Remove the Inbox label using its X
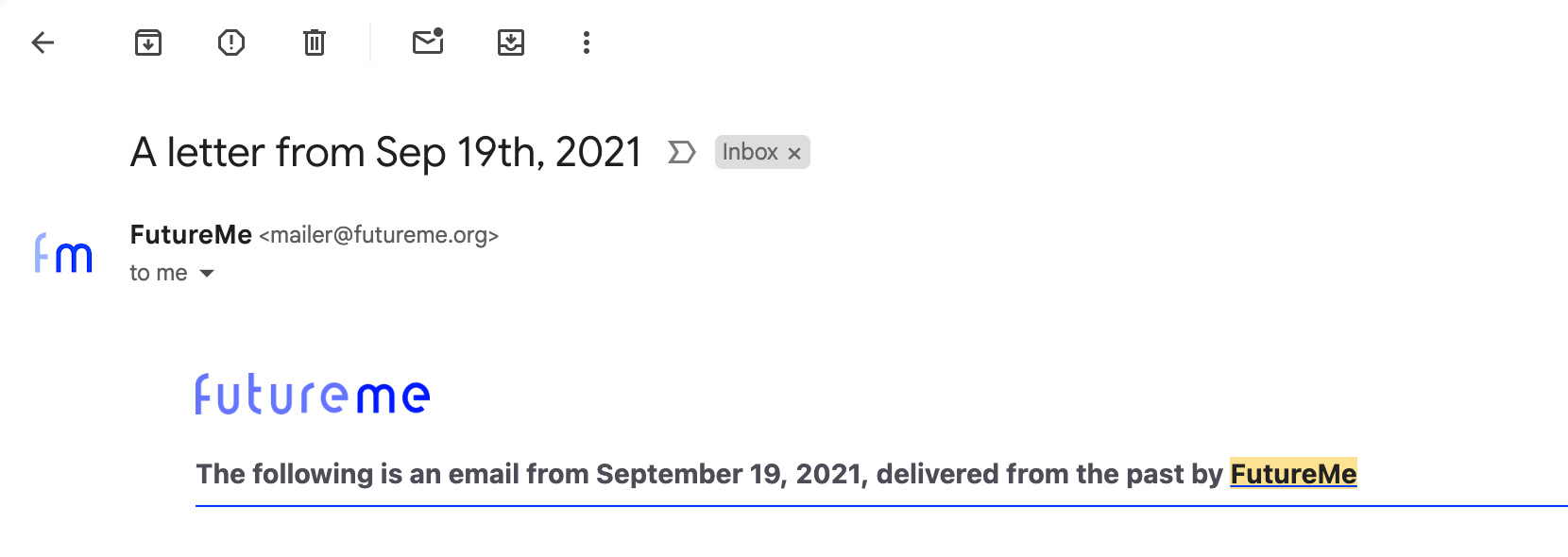 coord(794,153)
